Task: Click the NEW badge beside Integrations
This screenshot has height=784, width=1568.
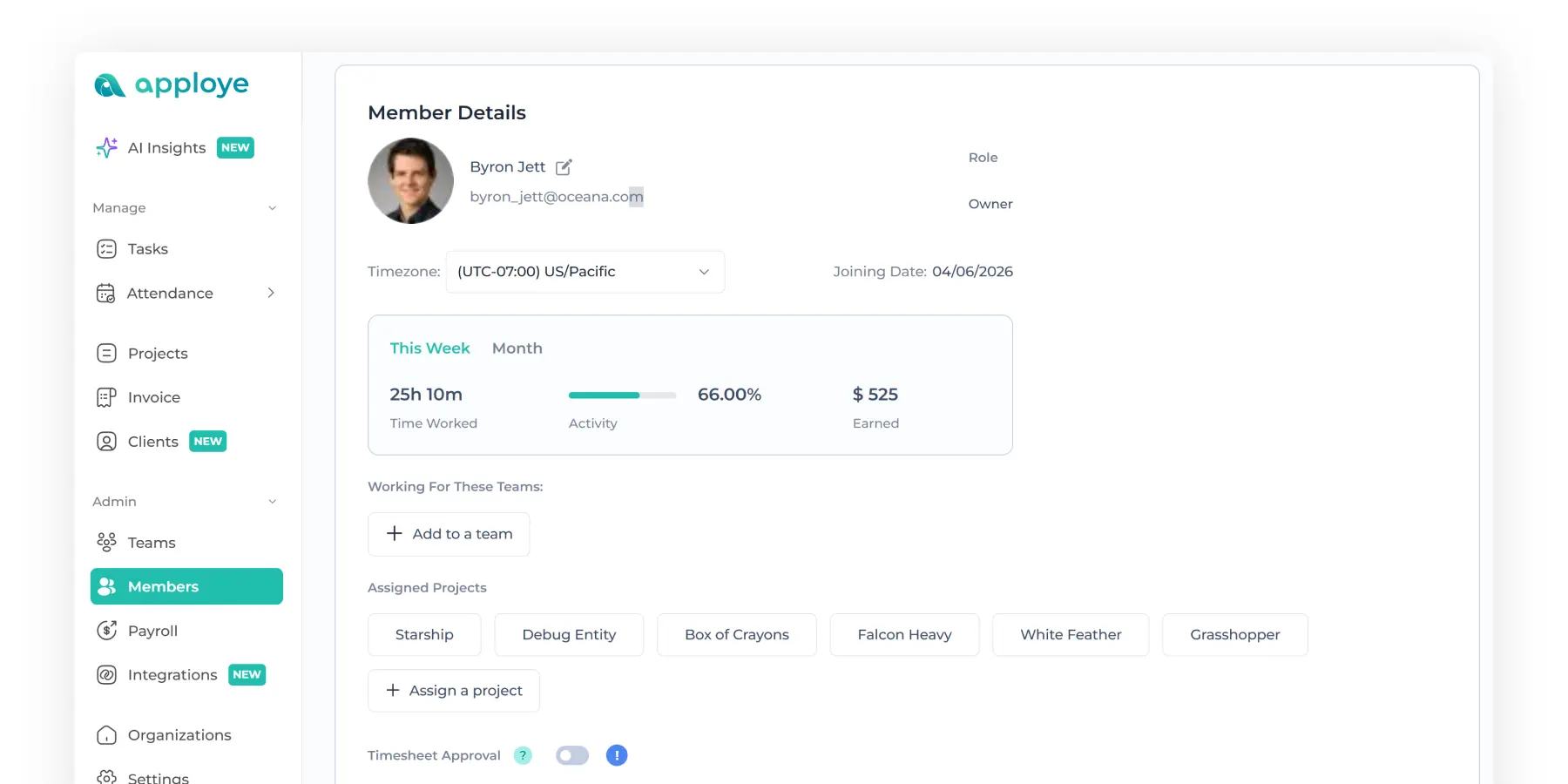Action: coord(247,675)
